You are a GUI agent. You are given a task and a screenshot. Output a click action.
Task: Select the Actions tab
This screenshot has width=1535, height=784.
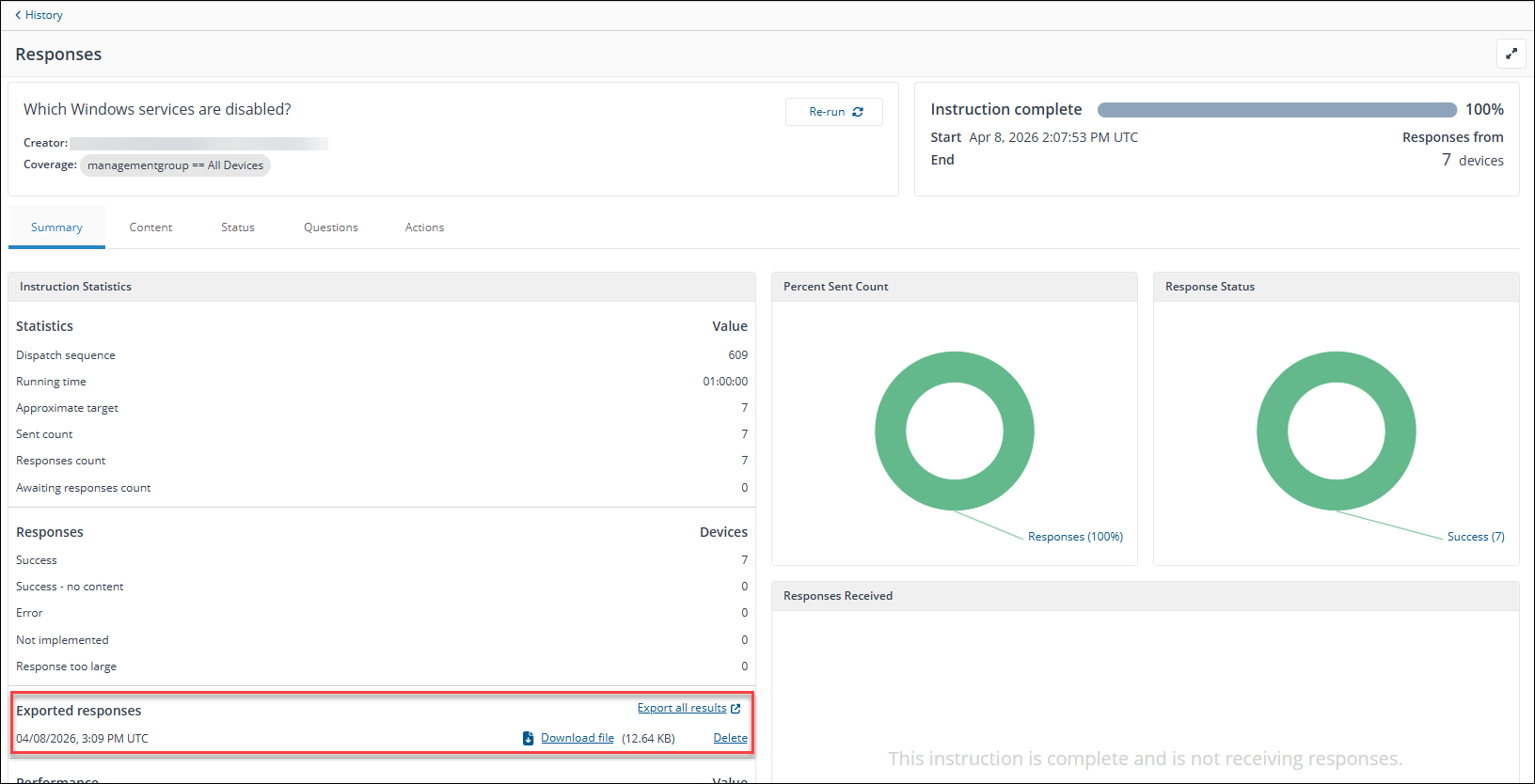pyautogui.click(x=424, y=227)
